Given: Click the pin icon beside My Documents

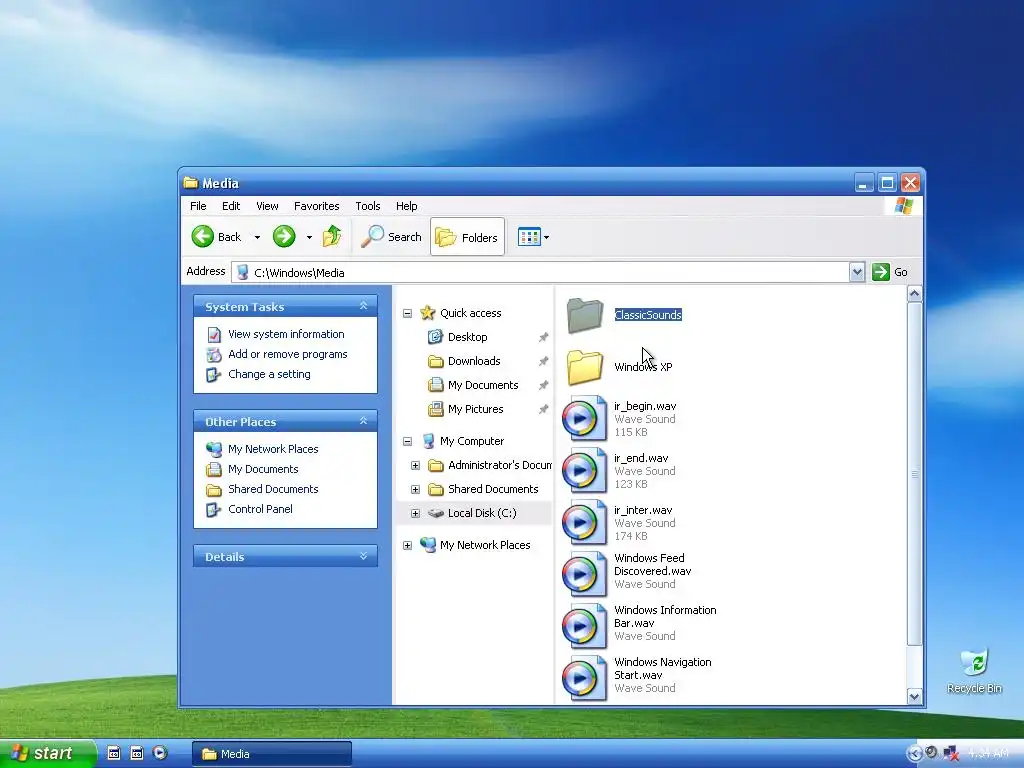Looking at the screenshot, I should point(543,385).
